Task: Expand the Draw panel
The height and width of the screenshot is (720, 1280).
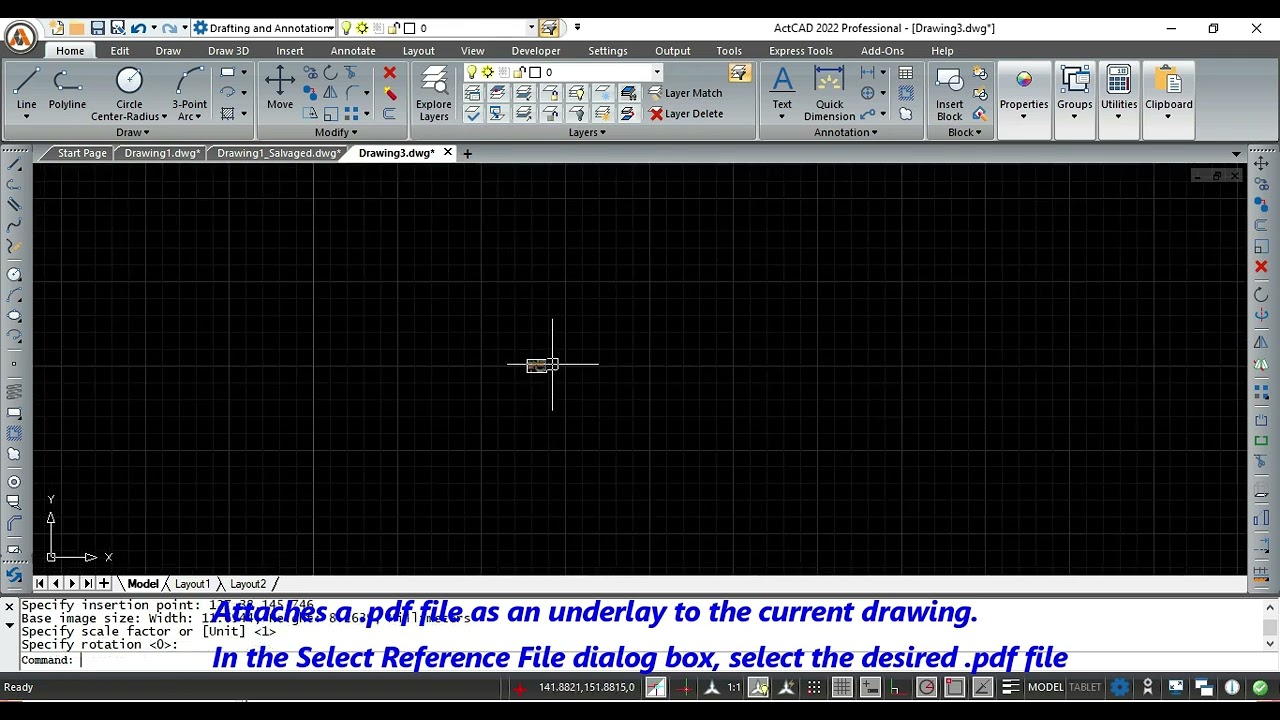Action: point(132,132)
